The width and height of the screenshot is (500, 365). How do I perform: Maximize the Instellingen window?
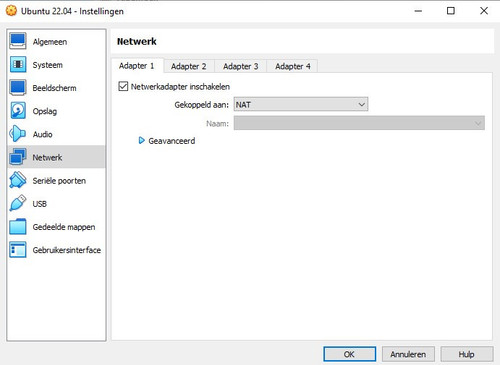[451, 11]
